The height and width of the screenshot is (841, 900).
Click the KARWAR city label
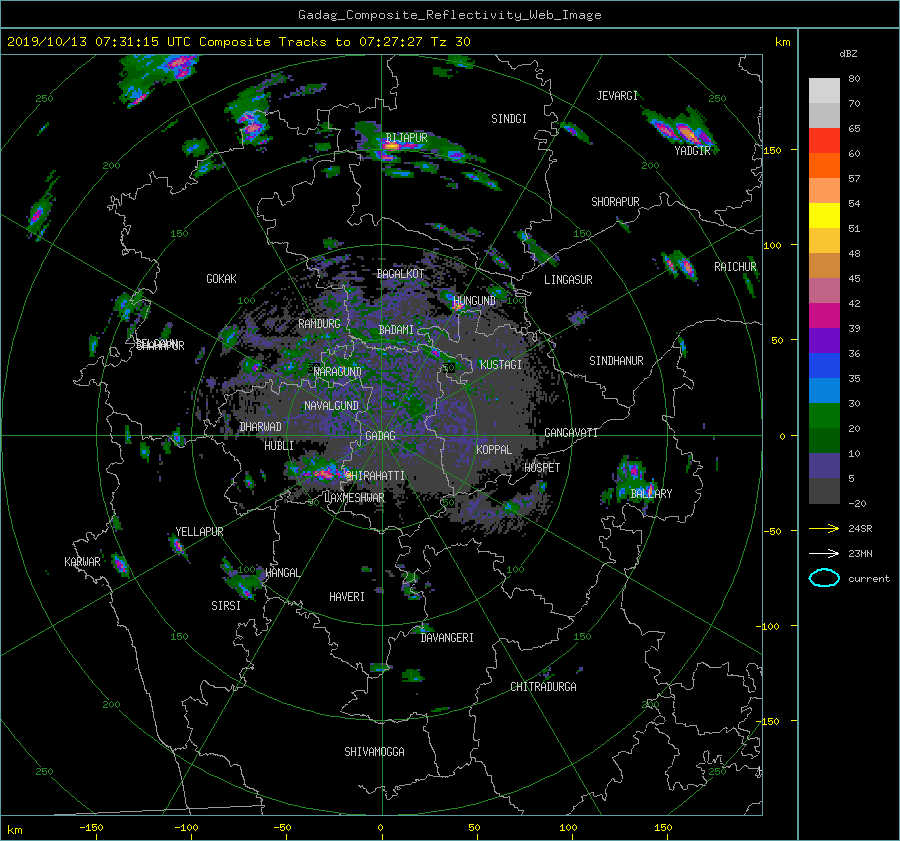(82, 562)
